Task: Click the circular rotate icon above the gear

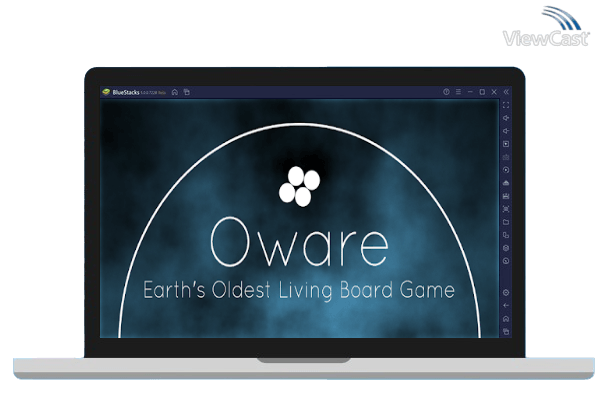Action: (x=506, y=261)
